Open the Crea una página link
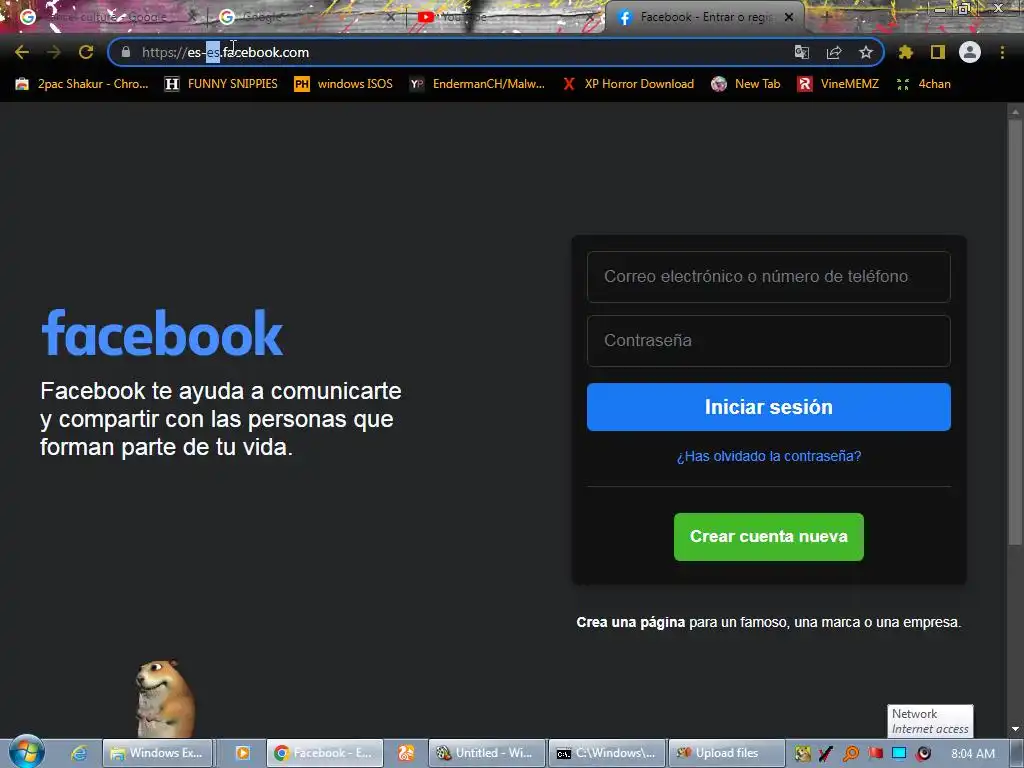This screenshot has height=768, width=1024. (x=630, y=622)
